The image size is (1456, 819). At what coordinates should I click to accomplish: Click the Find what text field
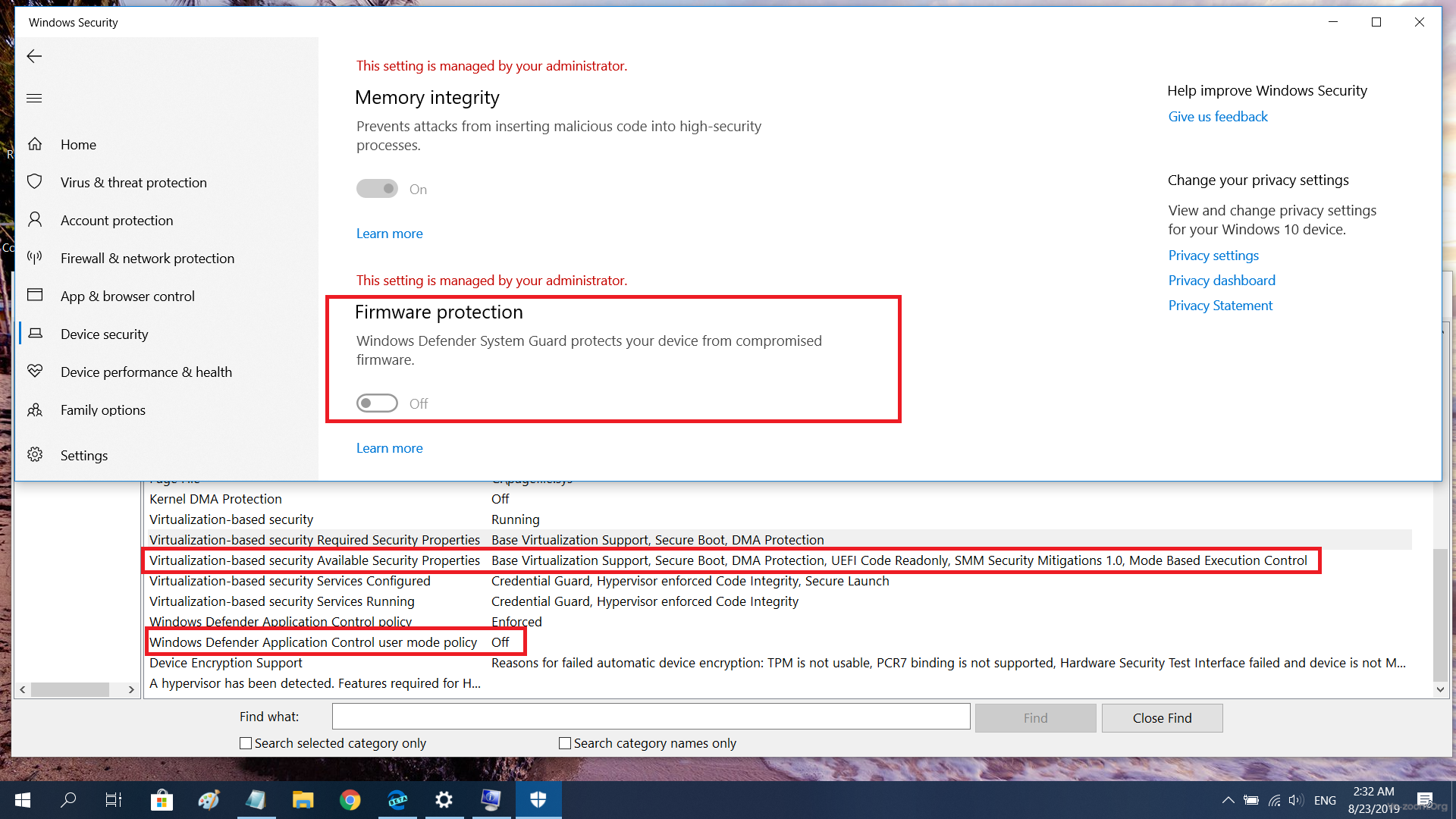coord(651,717)
